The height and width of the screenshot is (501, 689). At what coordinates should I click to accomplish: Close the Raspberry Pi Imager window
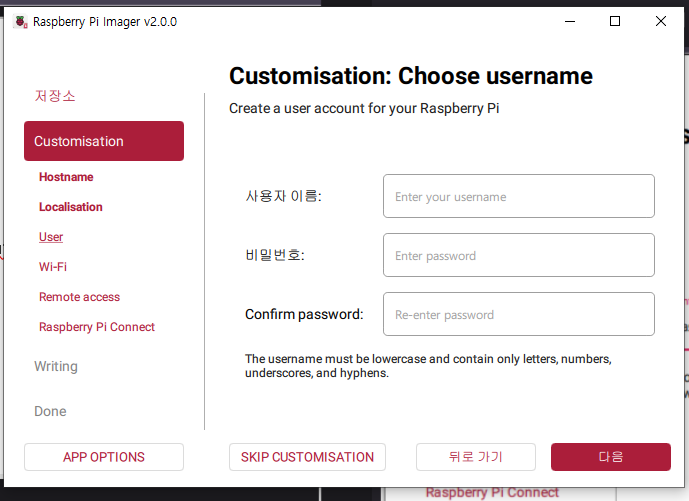pos(661,21)
